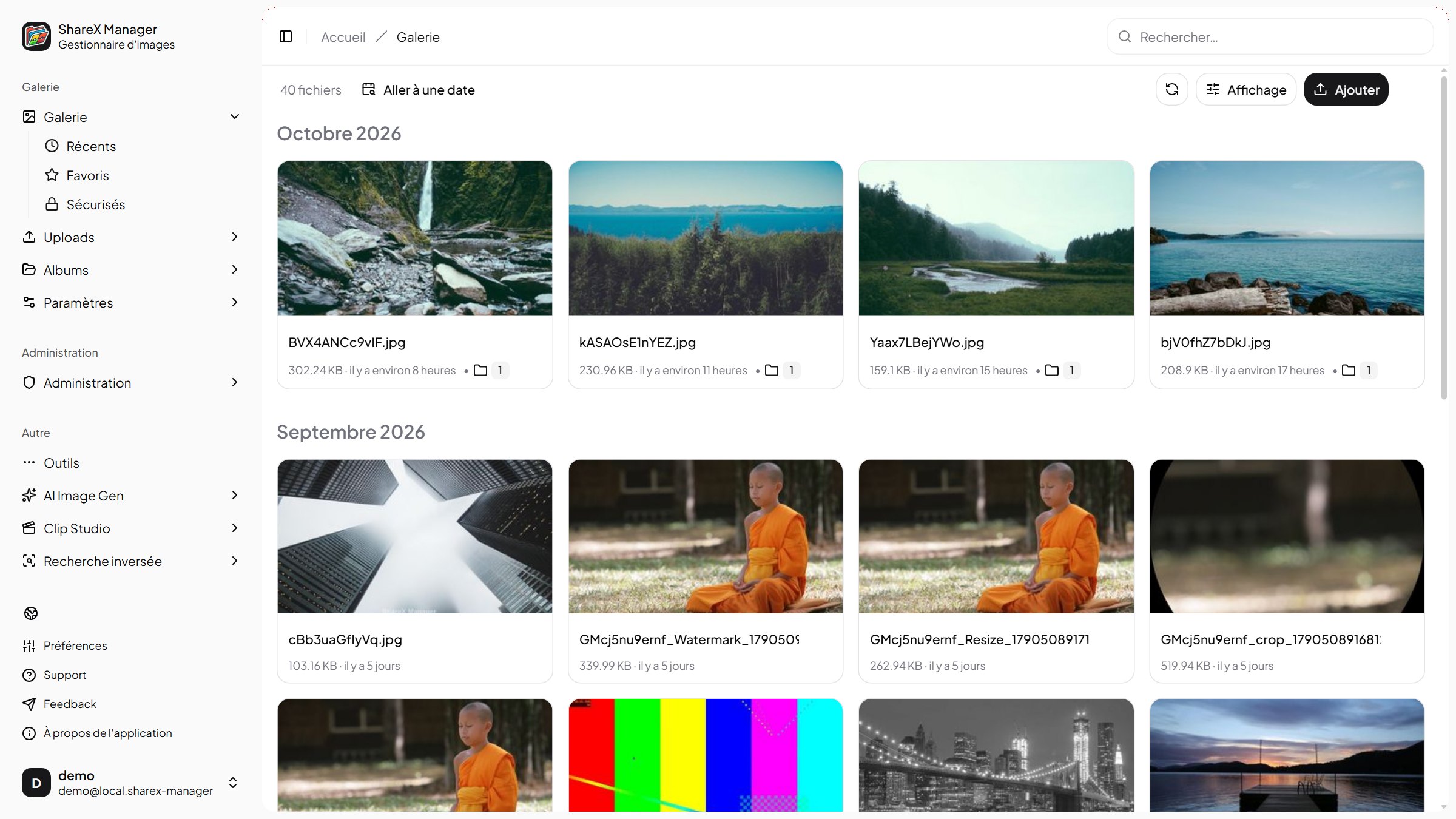Expand the Administration menu chevron
The image size is (1456, 819).
235,382
